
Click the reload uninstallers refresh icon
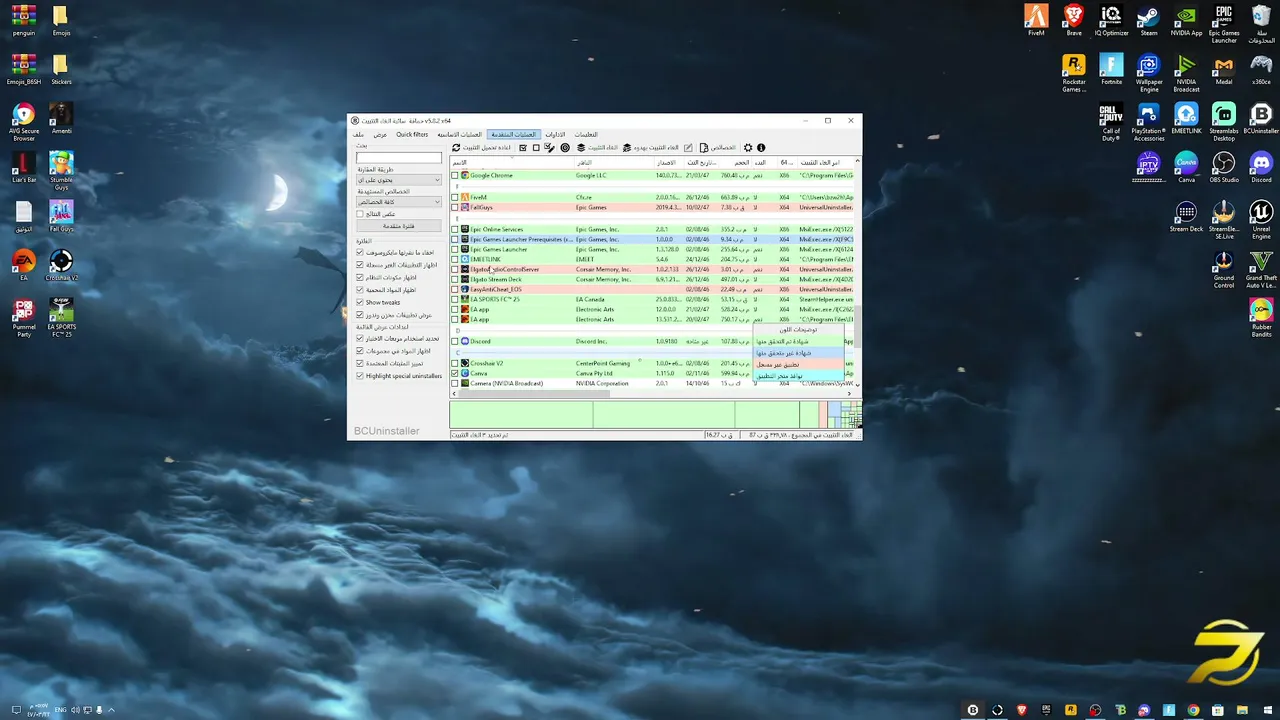click(456, 148)
